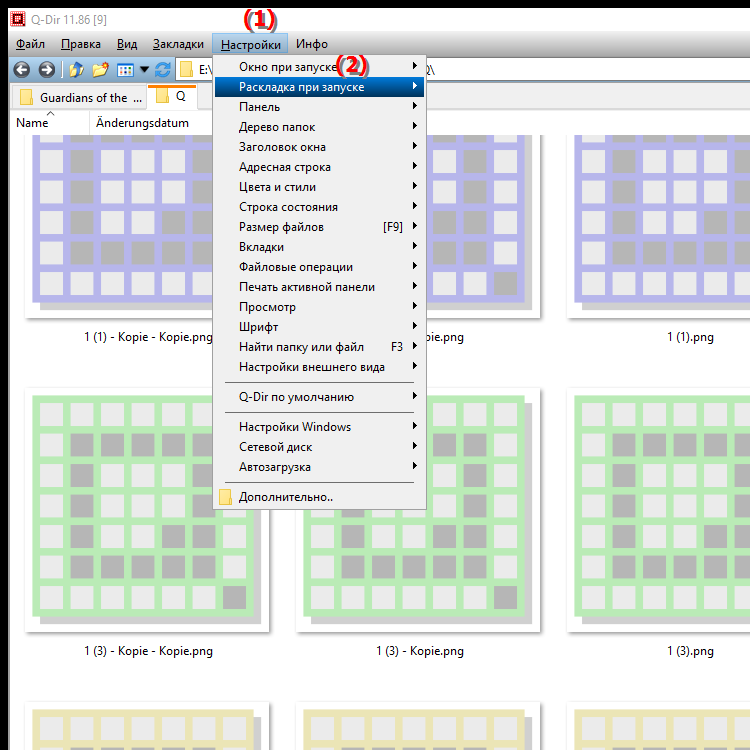This screenshot has width=750, height=750.
Task: Open the Инфо menu
Action: point(312,44)
